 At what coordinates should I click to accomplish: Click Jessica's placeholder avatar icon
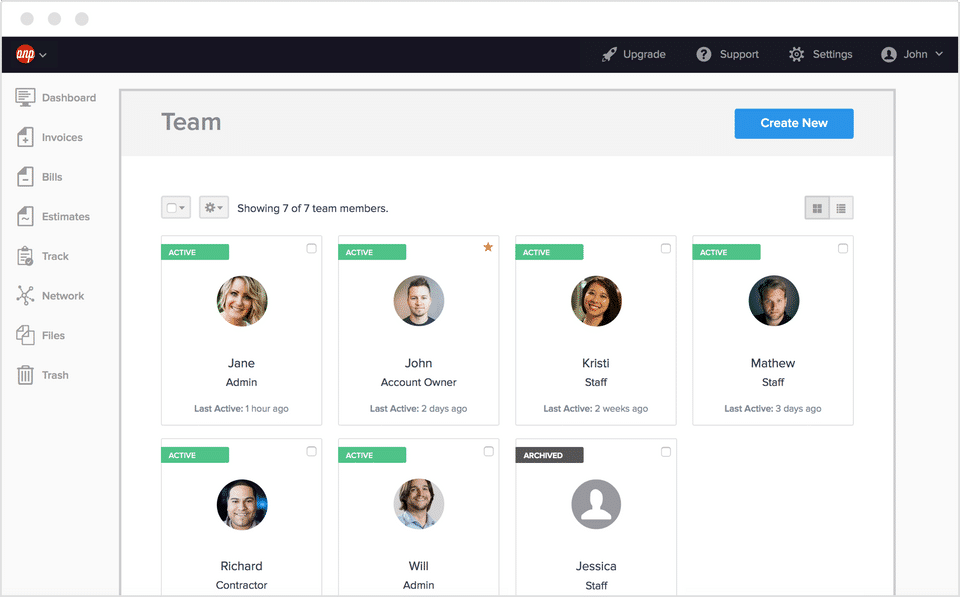[x=596, y=504]
